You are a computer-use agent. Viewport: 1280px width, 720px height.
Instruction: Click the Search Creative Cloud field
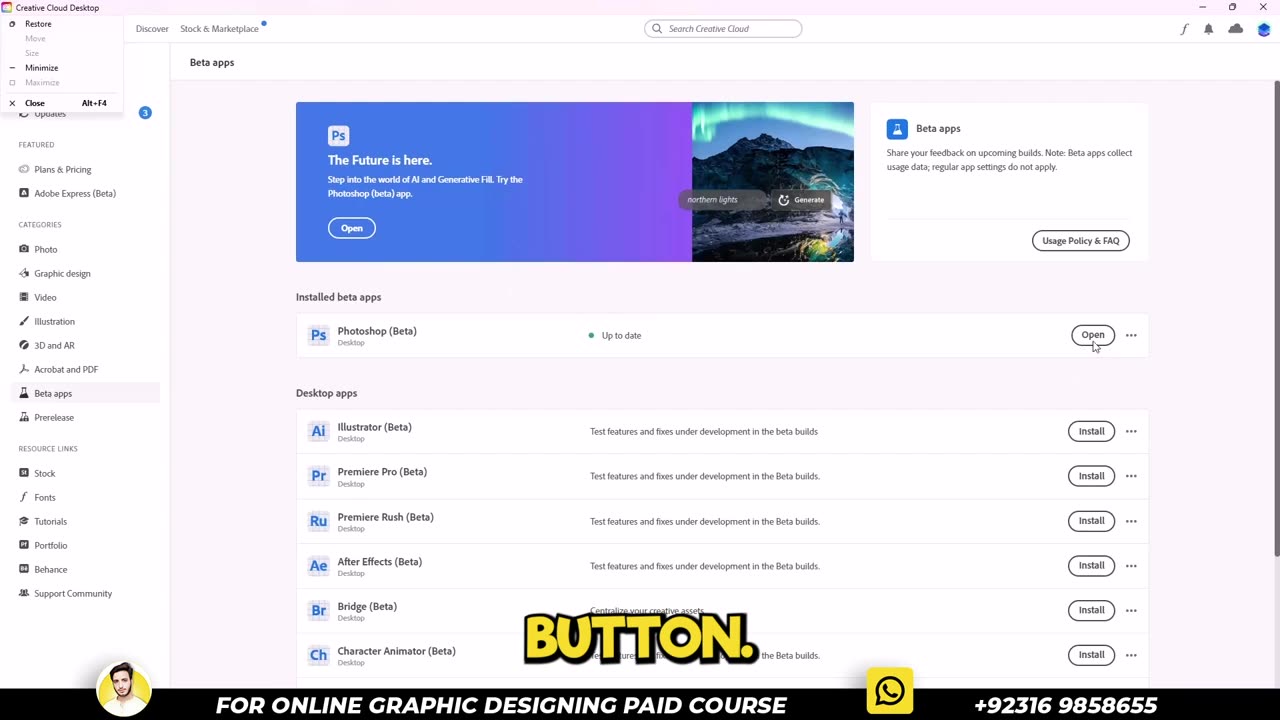pos(723,29)
